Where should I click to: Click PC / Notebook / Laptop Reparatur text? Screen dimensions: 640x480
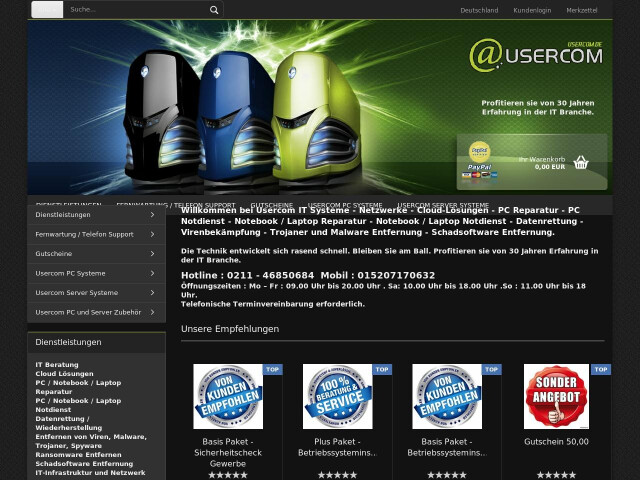tap(78, 387)
